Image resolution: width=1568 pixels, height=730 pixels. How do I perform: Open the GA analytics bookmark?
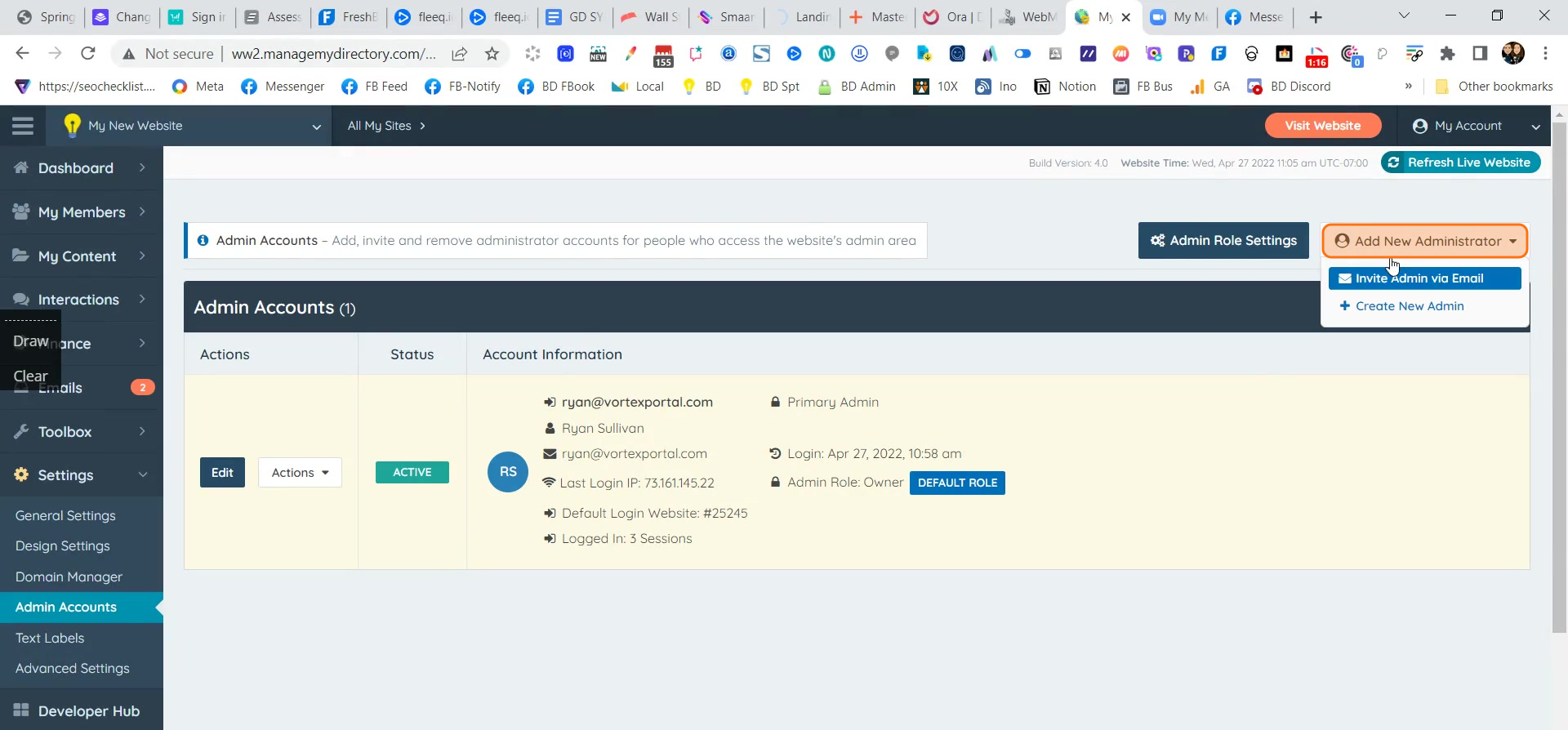[1209, 87]
